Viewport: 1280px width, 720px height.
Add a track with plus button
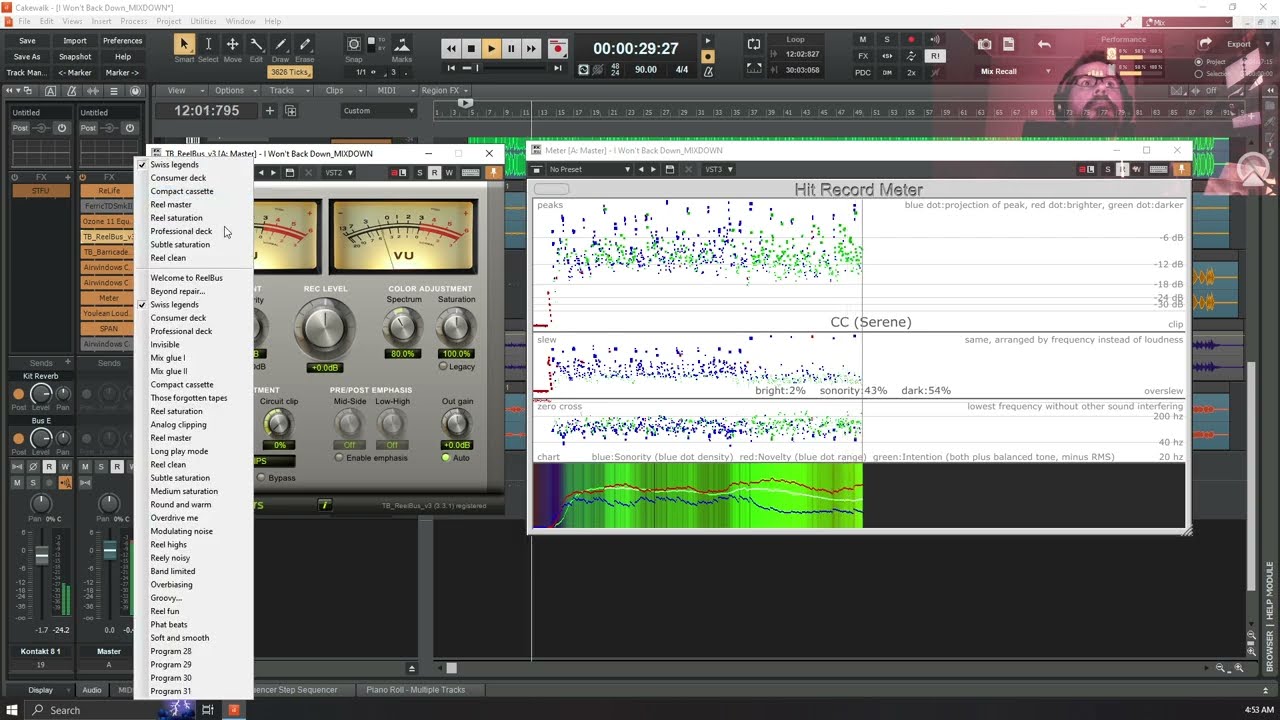269,111
